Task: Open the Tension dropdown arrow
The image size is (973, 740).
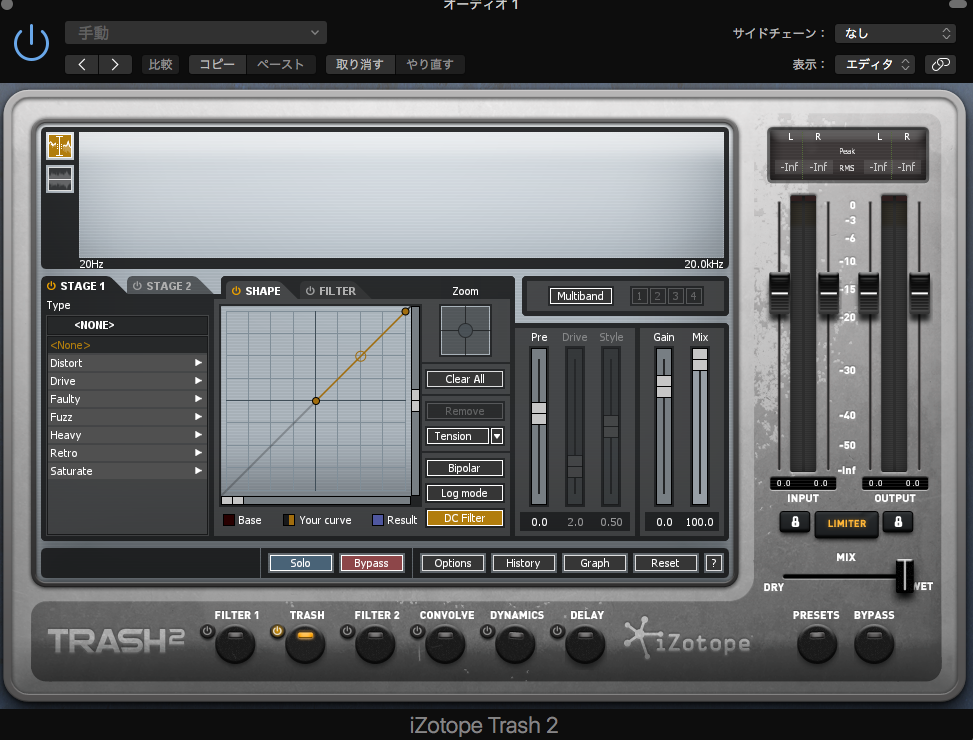Action: coord(497,436)
